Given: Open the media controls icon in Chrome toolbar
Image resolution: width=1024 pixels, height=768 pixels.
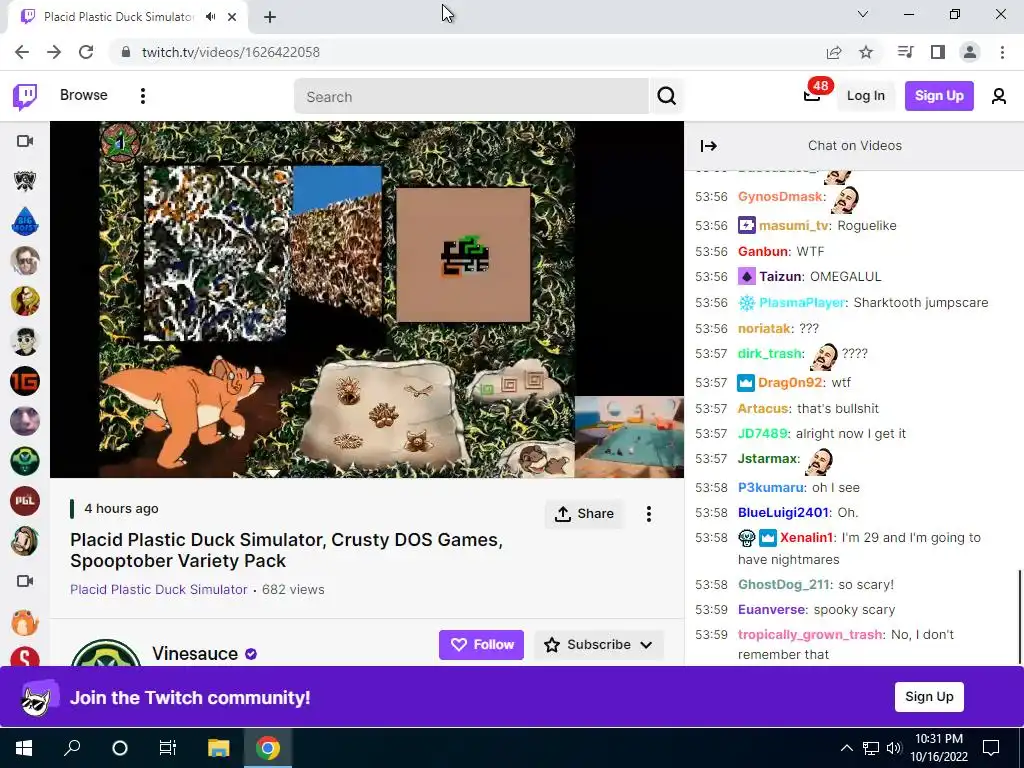Looking at the screenshot, I should click(x=905, y=52).
